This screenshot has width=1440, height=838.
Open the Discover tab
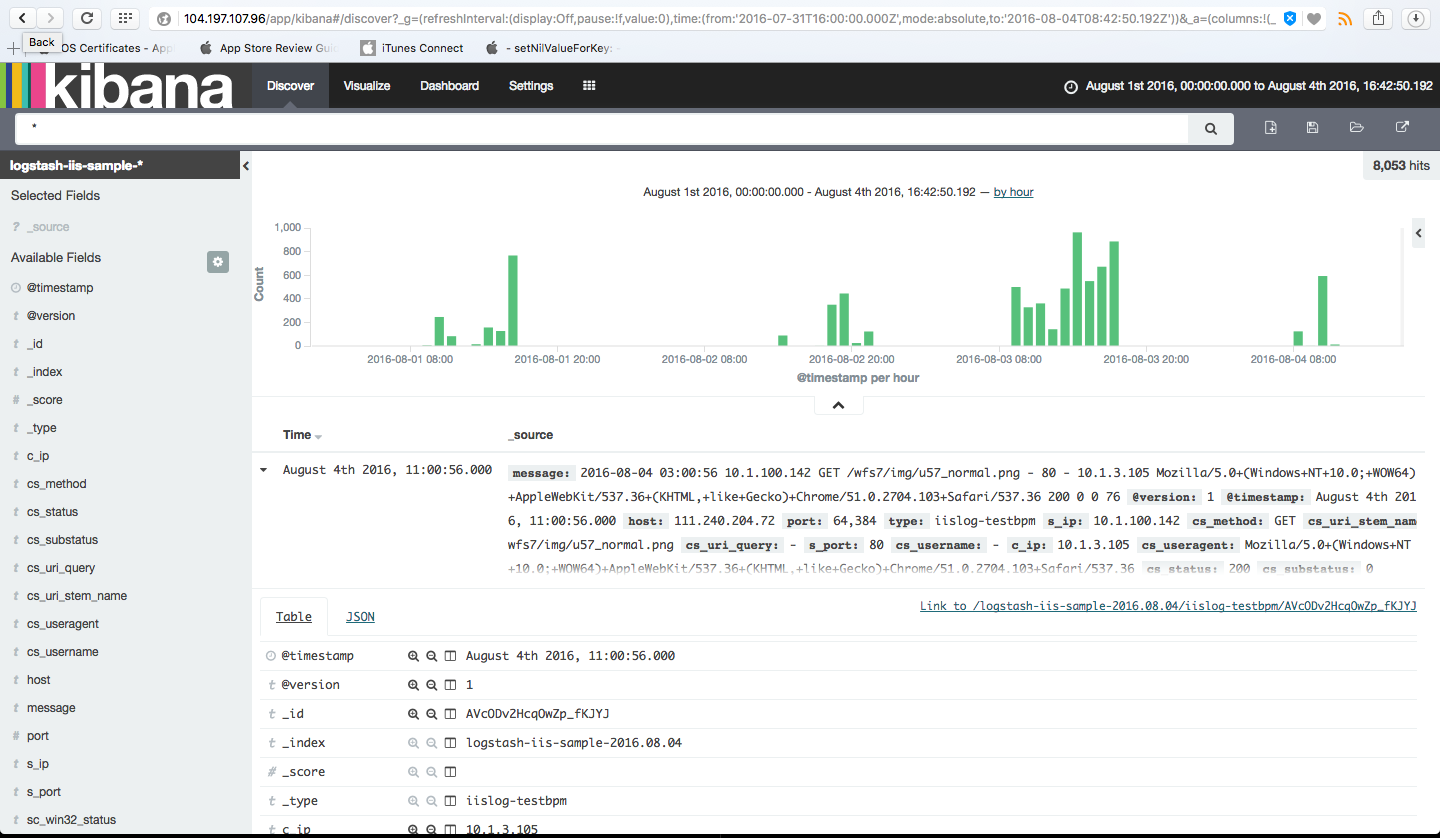point(291,86)
